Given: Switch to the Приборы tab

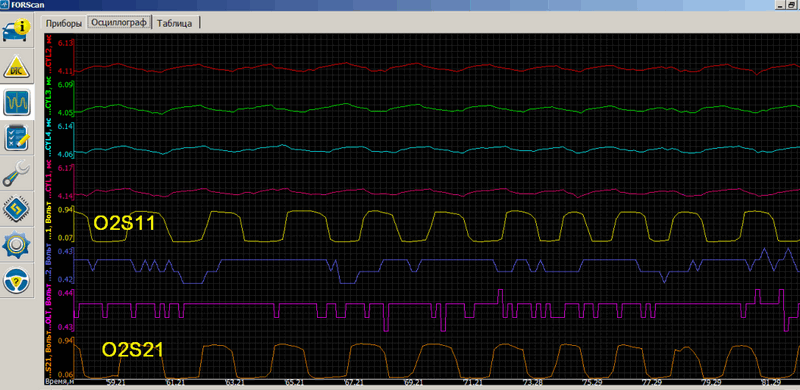Looking at the screenshot, I should 64,23.
